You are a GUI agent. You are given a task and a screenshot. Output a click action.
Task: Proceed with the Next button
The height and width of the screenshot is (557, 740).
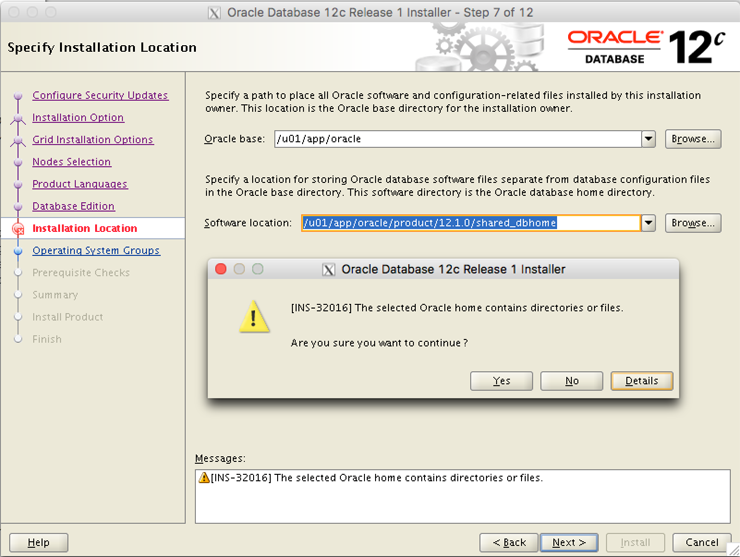coord(569,542)
